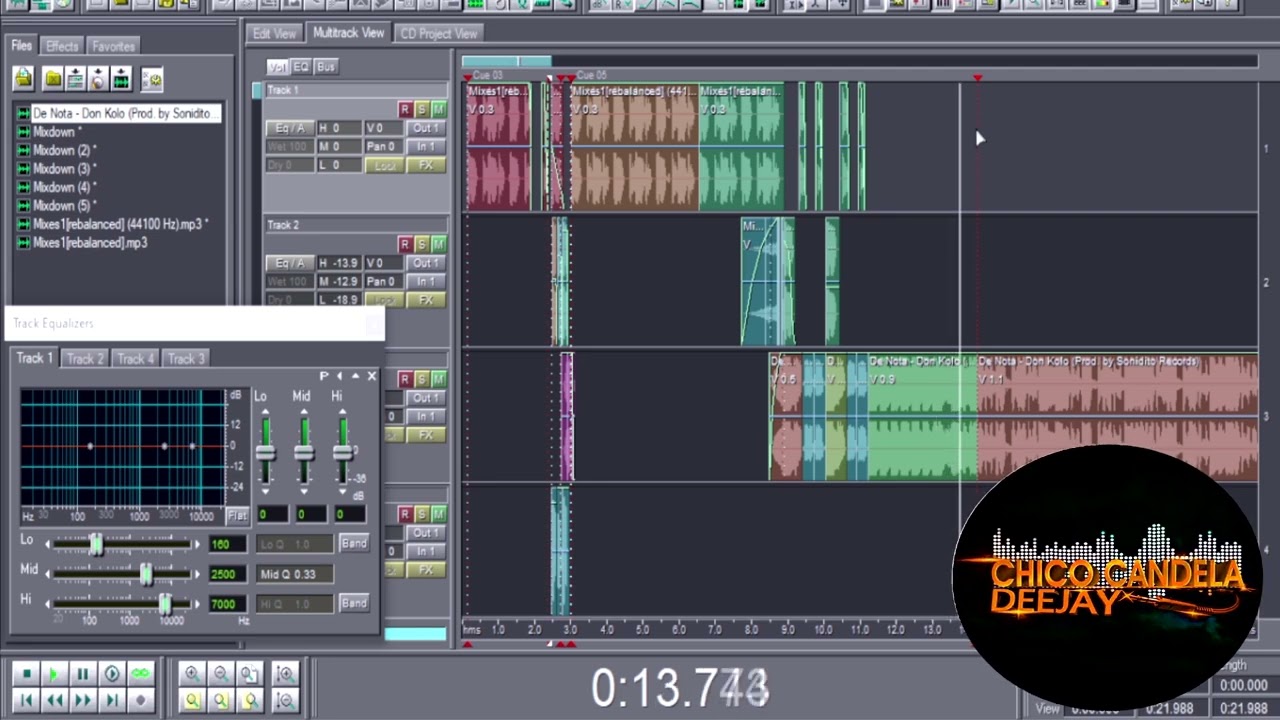Solo the fourth track with its S button
This screenshot has width=1280, height=720.
421,514
